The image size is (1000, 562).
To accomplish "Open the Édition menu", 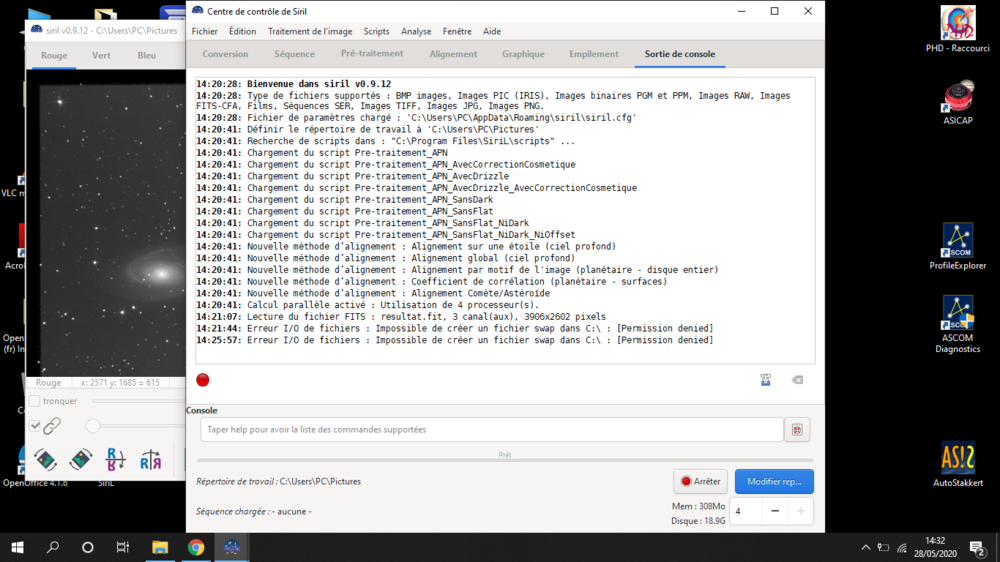I will (x=242, y=31).
